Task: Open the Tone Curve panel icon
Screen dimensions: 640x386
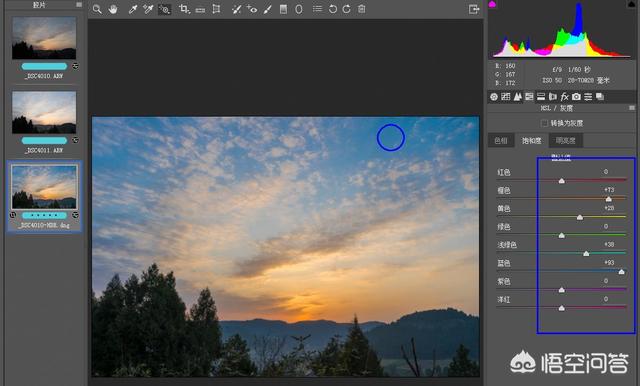Action: 505,97
